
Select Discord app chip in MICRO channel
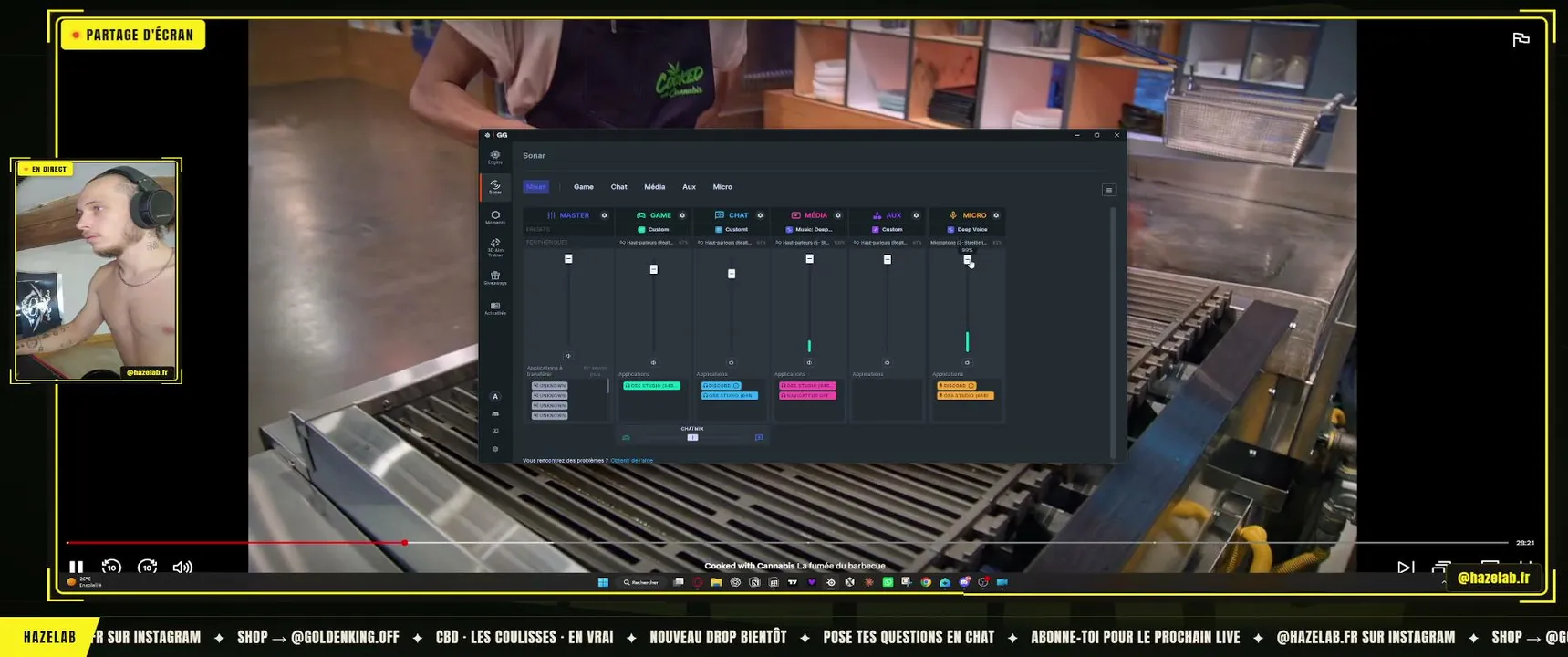click(957, 386)
